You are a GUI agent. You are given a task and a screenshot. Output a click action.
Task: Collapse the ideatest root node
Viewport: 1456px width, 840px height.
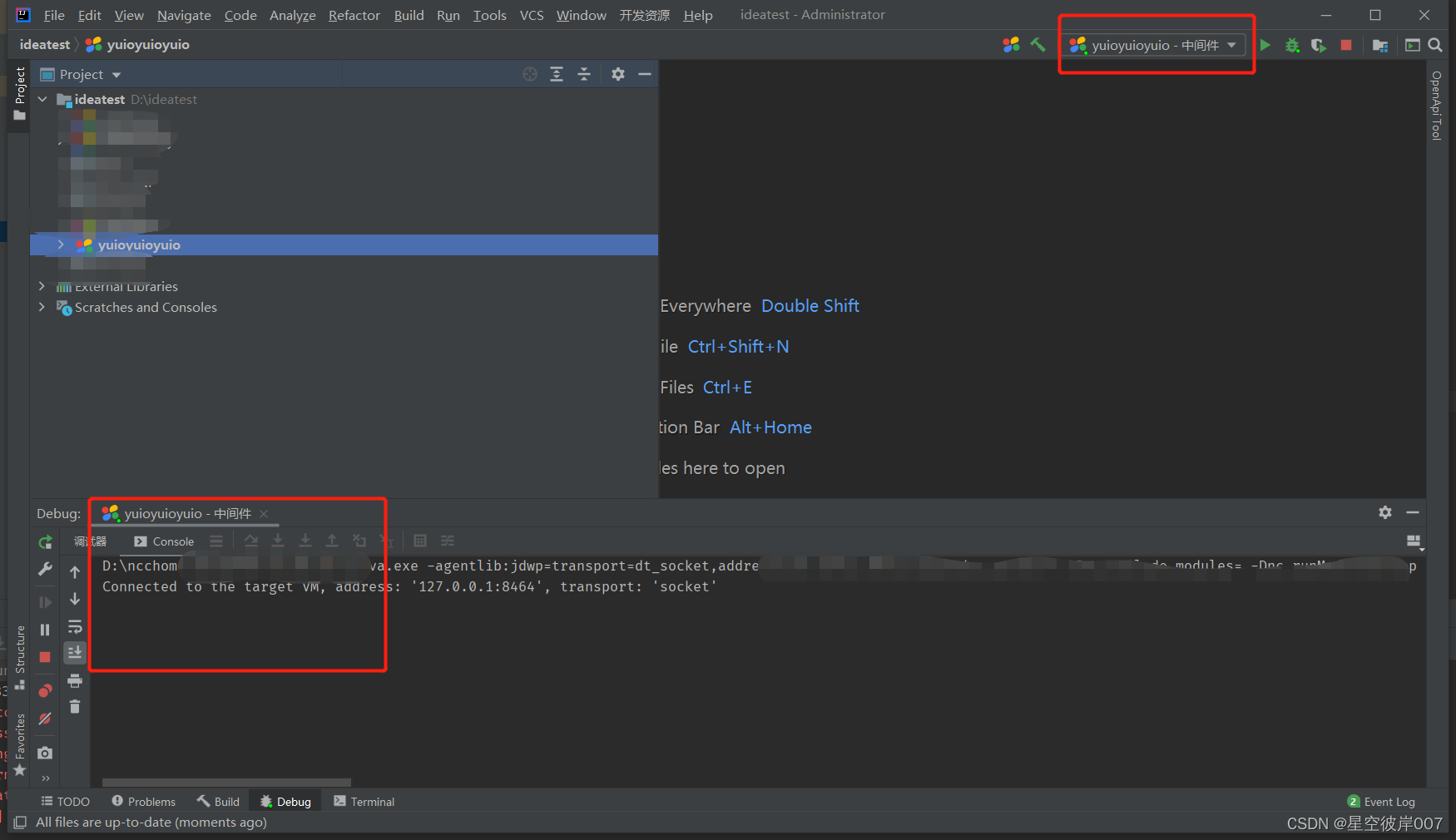pyautogui.click(x=42, y=99)
